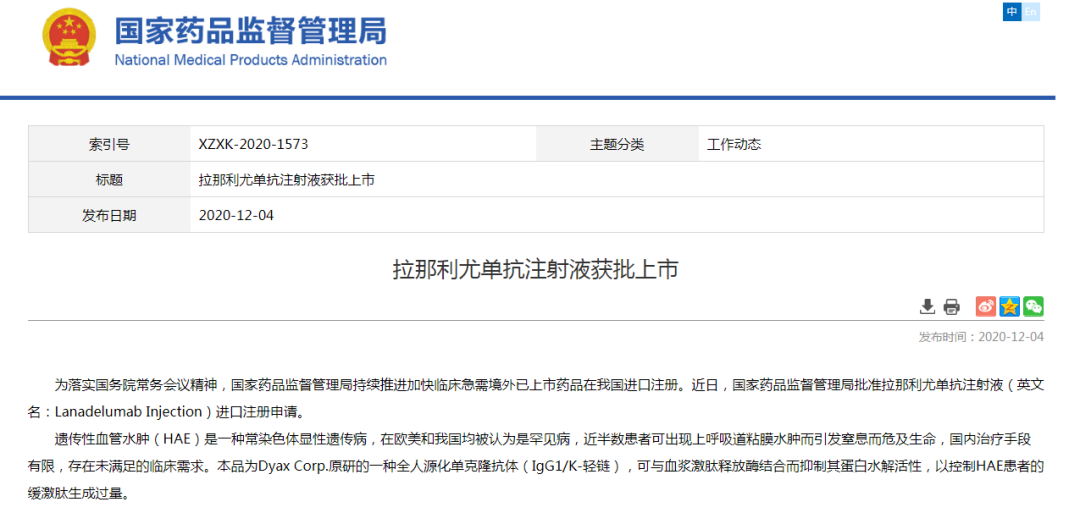
Task: Select the table date value 2020-12-04
Action: [x=236, y=216]
